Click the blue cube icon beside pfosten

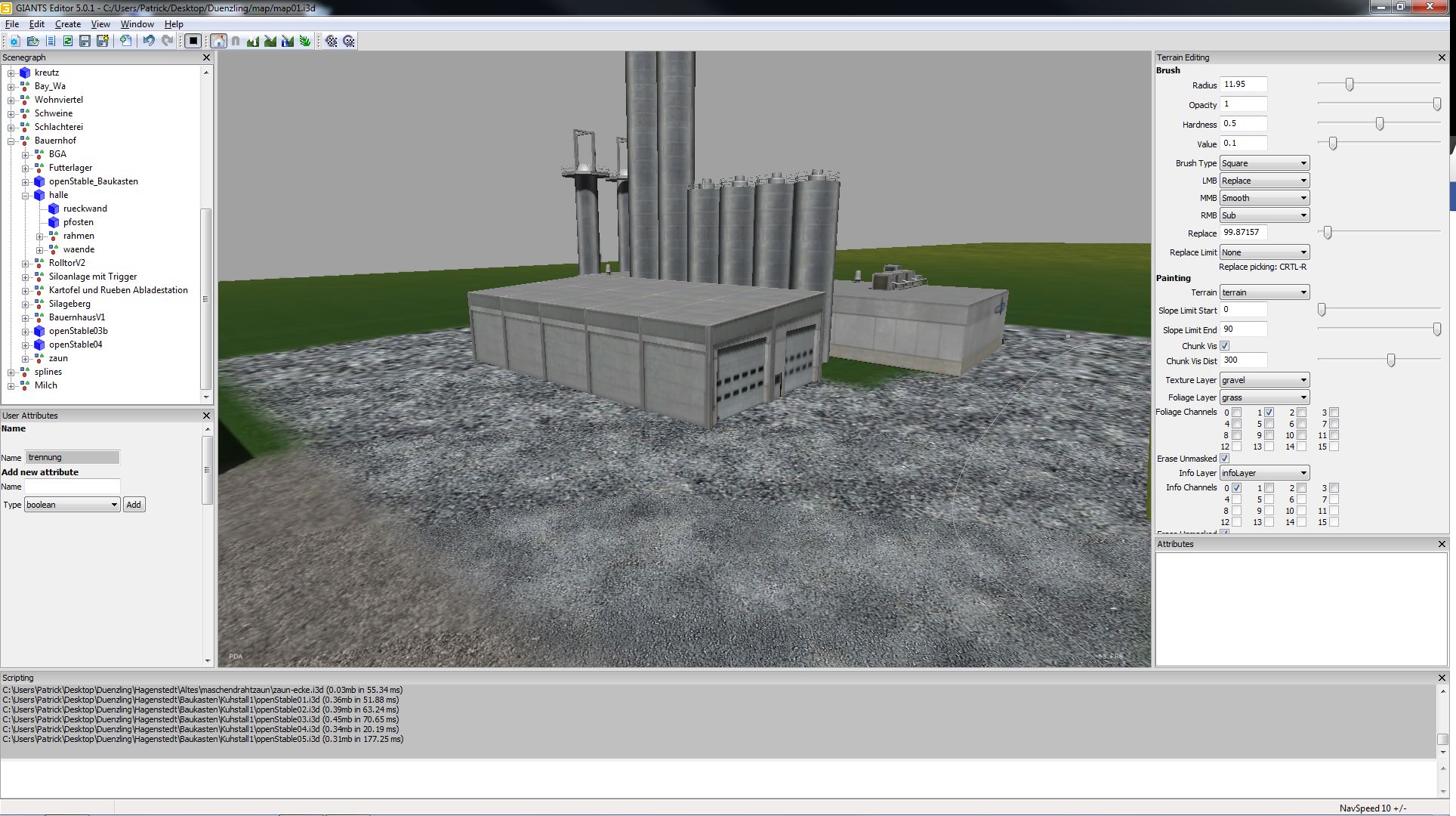(x=54, y=222)
